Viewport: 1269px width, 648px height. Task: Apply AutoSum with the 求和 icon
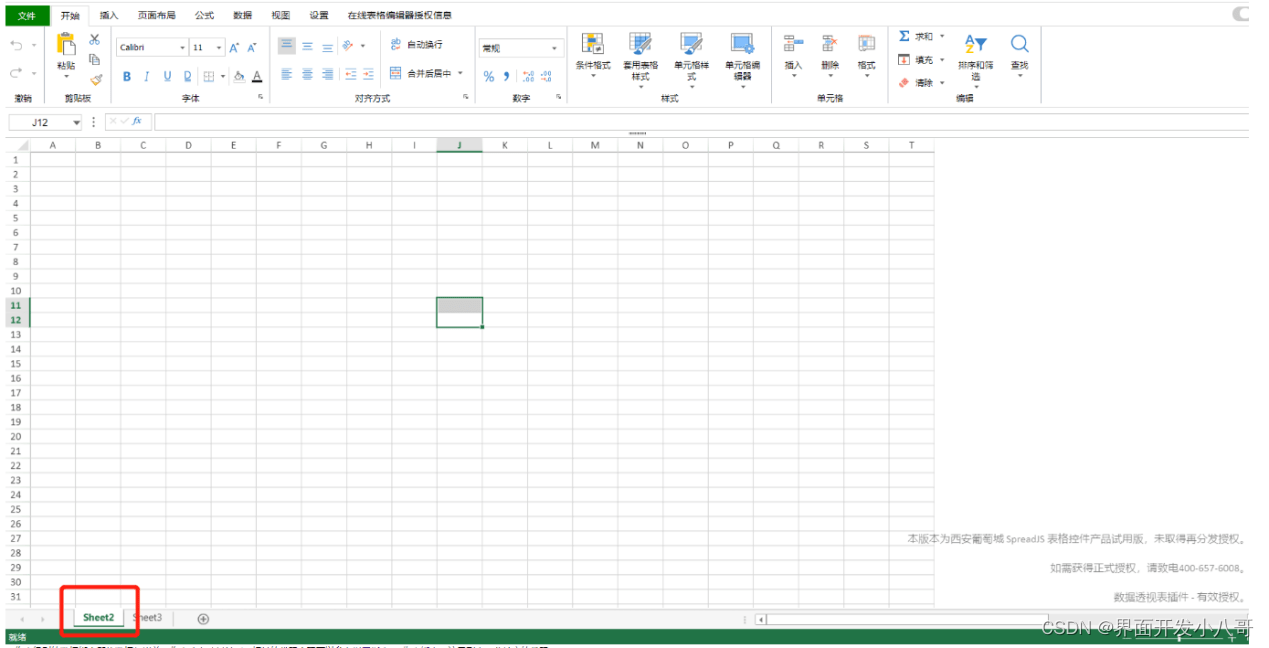click(904, 36)
